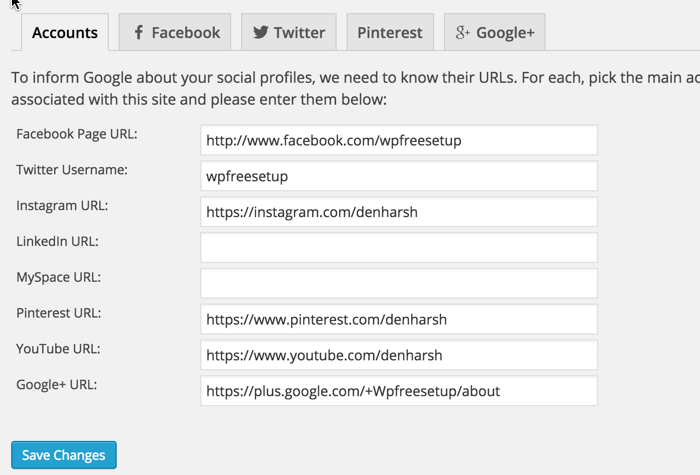Click the Google+ icon in tab
700x475 pixels.
point(462,32)
